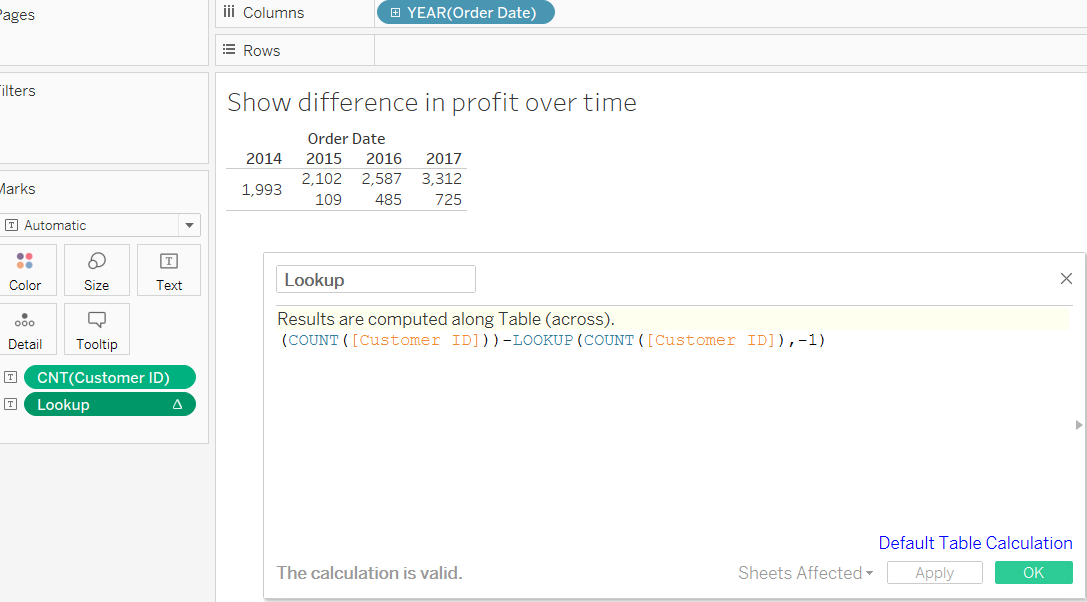Click the calculation name field containing Lookup
1087x602 pixels.
[x=375, y=280]
